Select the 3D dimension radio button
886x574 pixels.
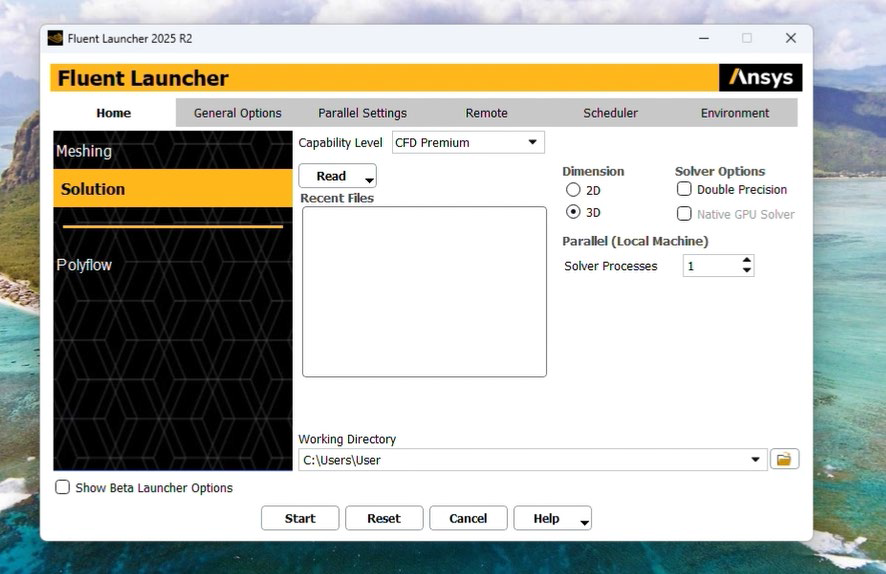click(x=573, y=212)
